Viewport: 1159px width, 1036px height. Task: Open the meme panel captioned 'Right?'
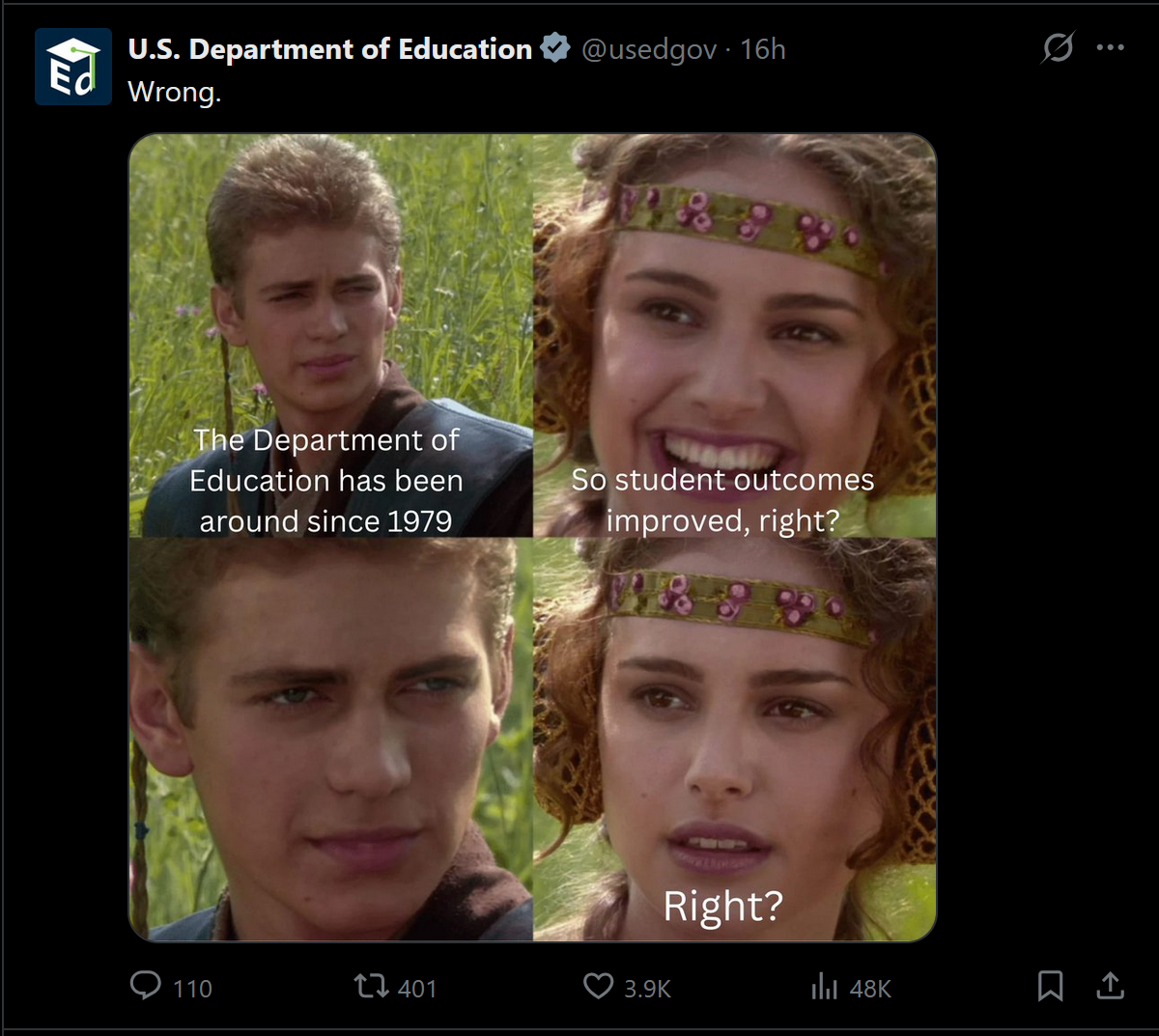coord(734,740)
